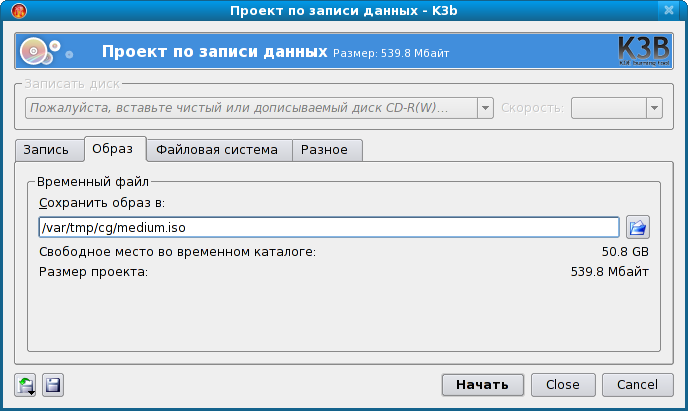Close the dialog with title bar X
Image resolution: width=688 pixels, height=411 pixels.
(669, 10)
